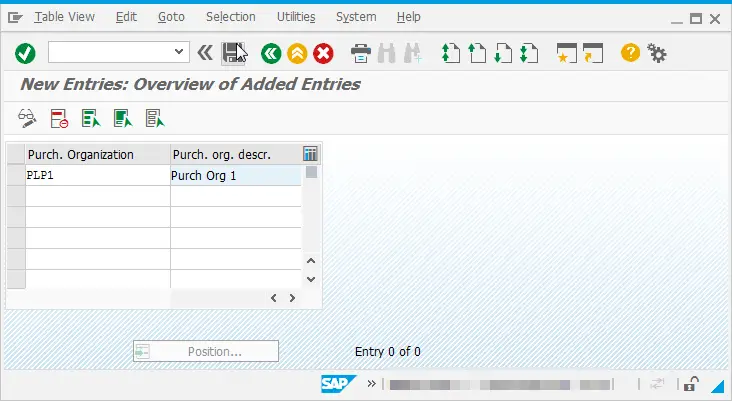Open the Help menu
This screenshot has height=401, width=732.
pos(408,17)
